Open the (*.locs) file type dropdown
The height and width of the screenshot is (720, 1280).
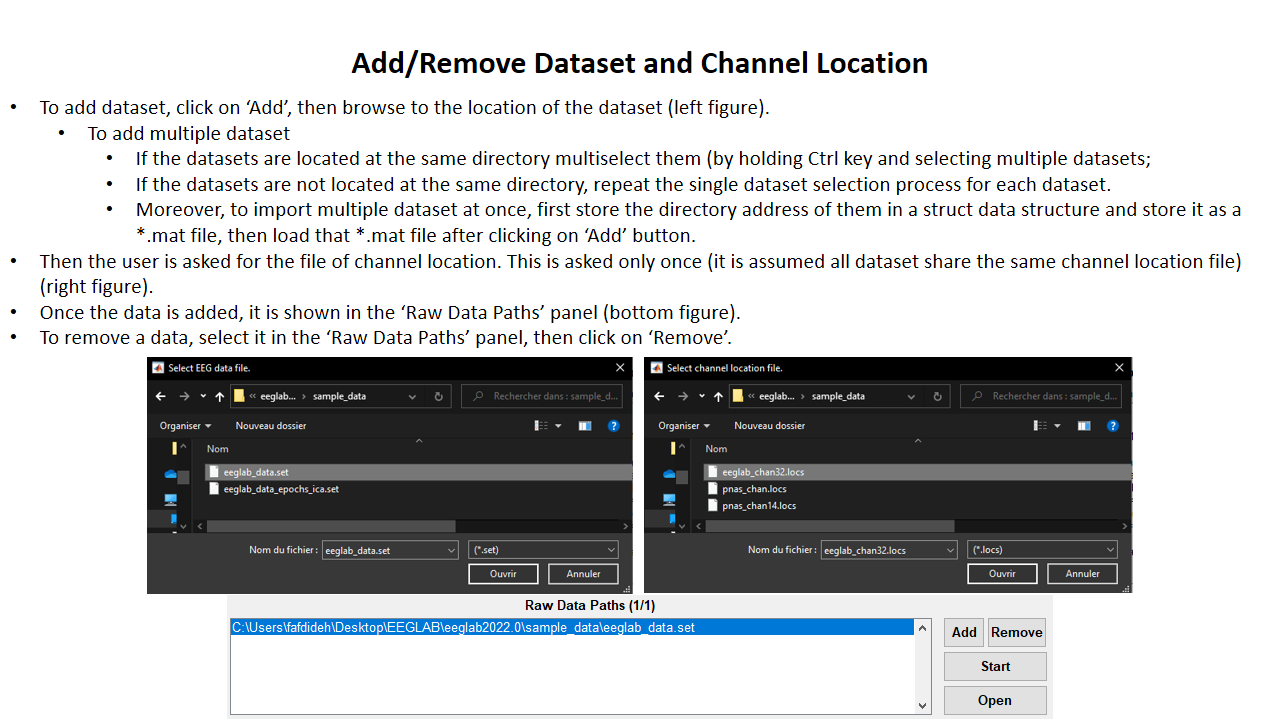coord(1042,550)
